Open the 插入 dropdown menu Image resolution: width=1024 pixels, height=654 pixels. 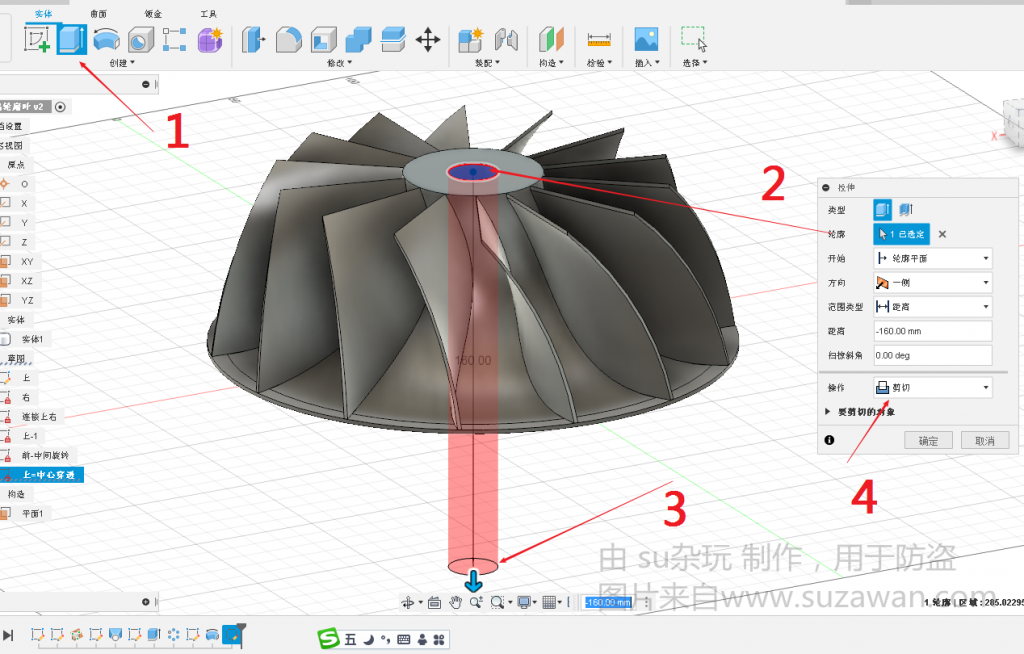click(x=647, y=63)
